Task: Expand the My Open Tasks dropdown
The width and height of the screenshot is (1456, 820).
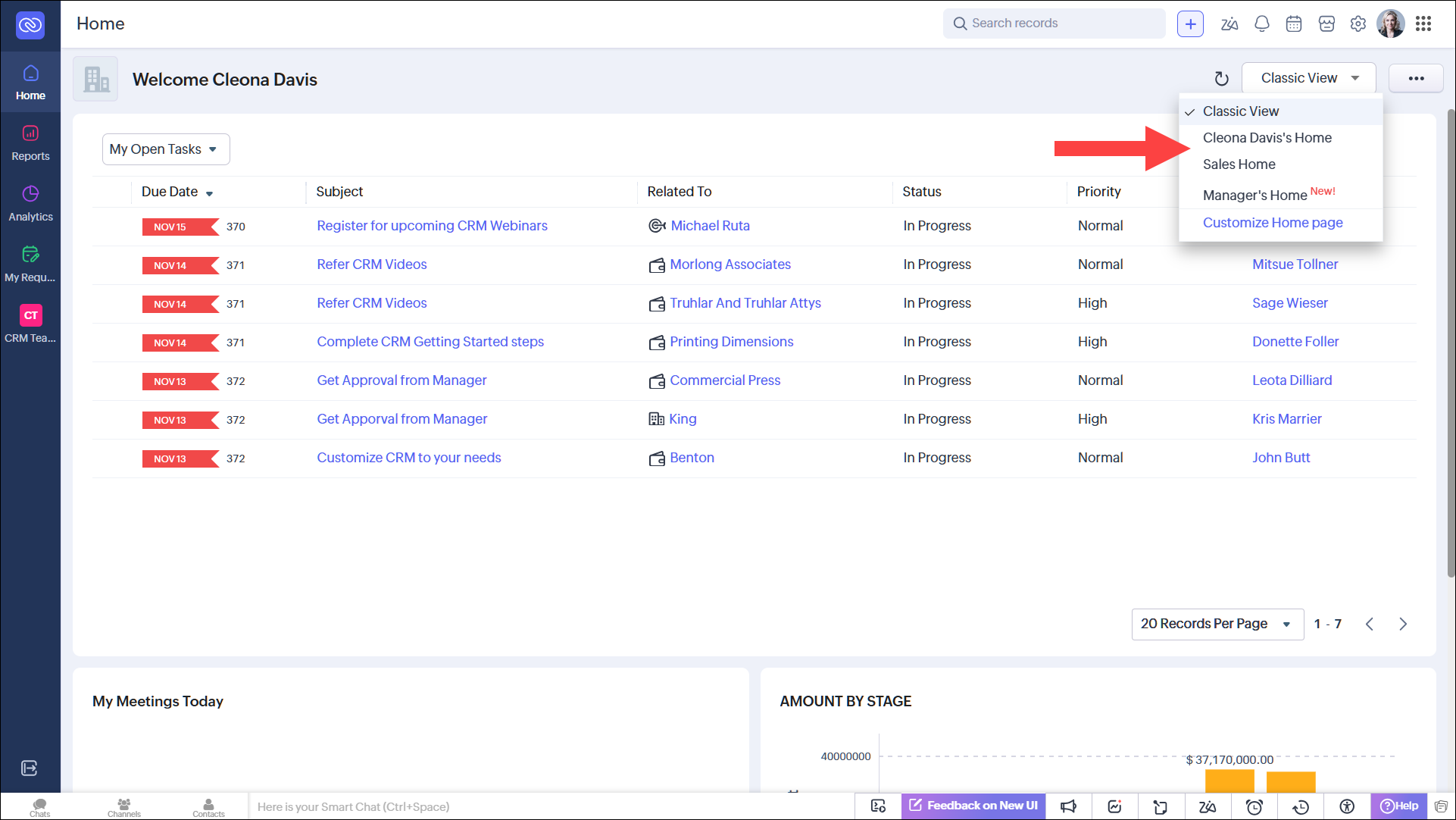Action: 165,149
